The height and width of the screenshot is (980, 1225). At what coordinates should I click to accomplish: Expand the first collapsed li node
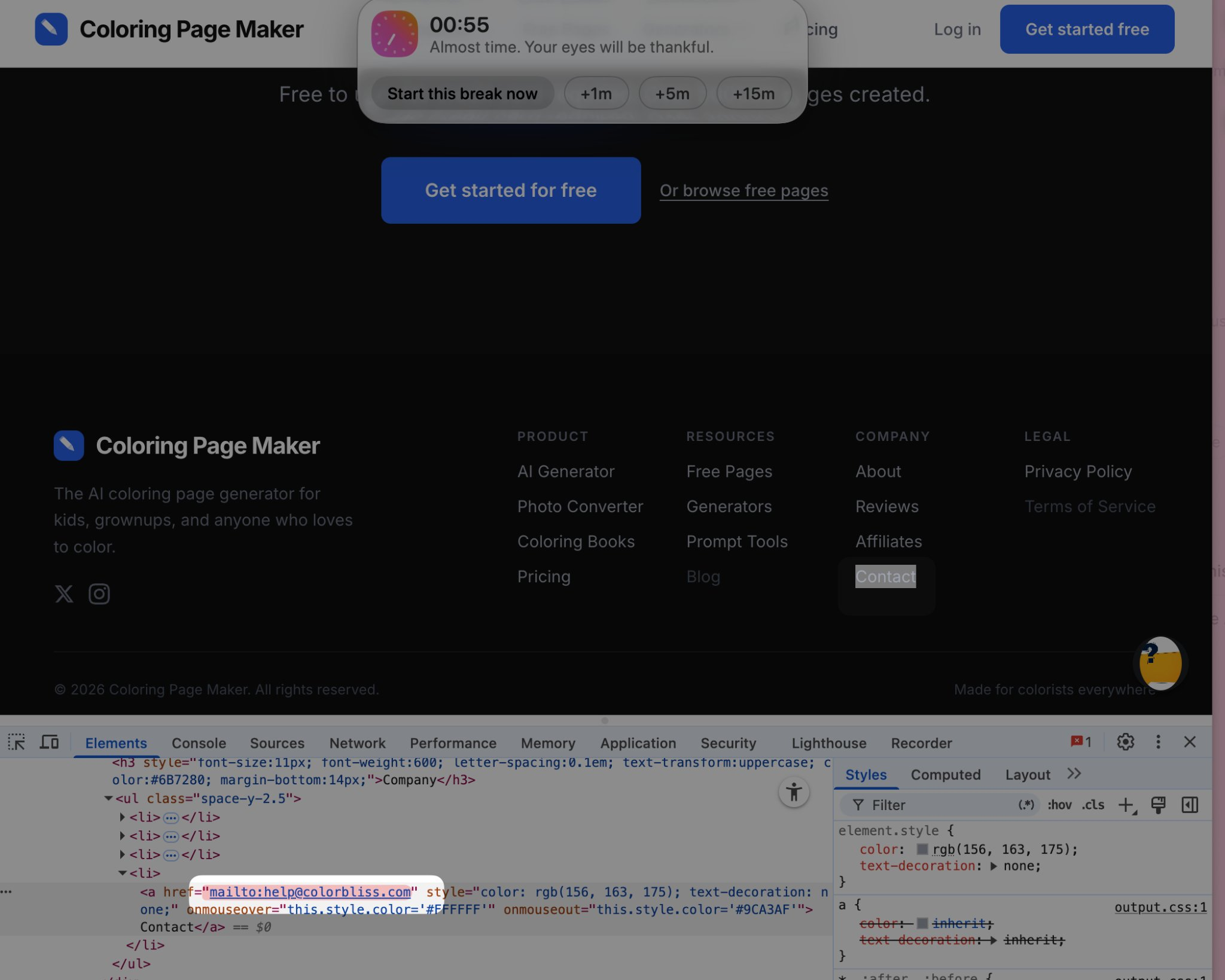point(123,817)
